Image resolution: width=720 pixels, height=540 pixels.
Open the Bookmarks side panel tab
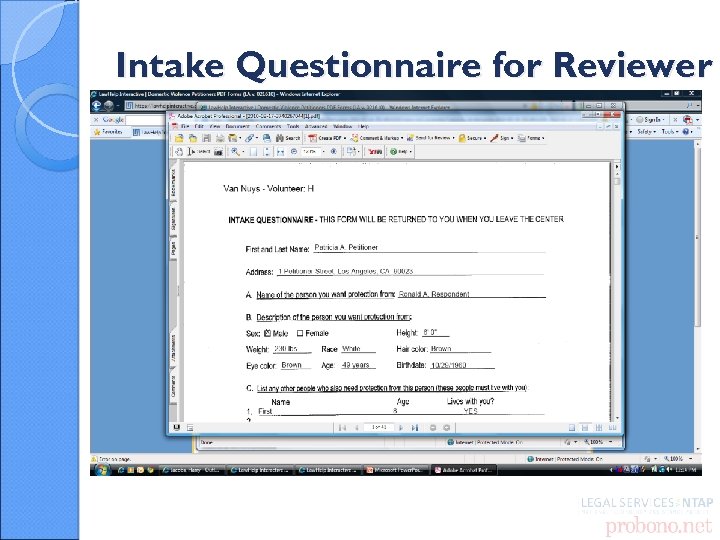pos(174,183)
